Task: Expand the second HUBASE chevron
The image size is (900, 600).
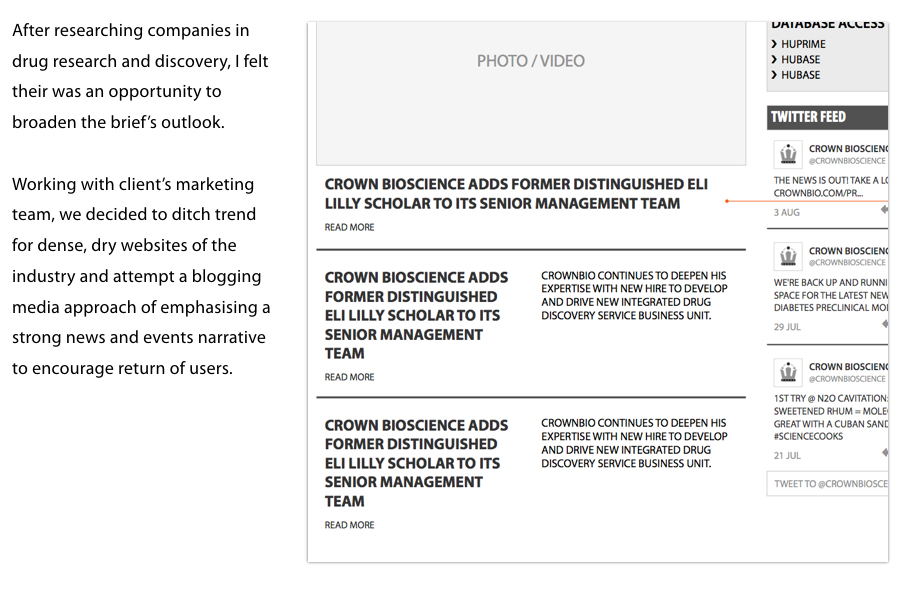Action: pos(775,75)
